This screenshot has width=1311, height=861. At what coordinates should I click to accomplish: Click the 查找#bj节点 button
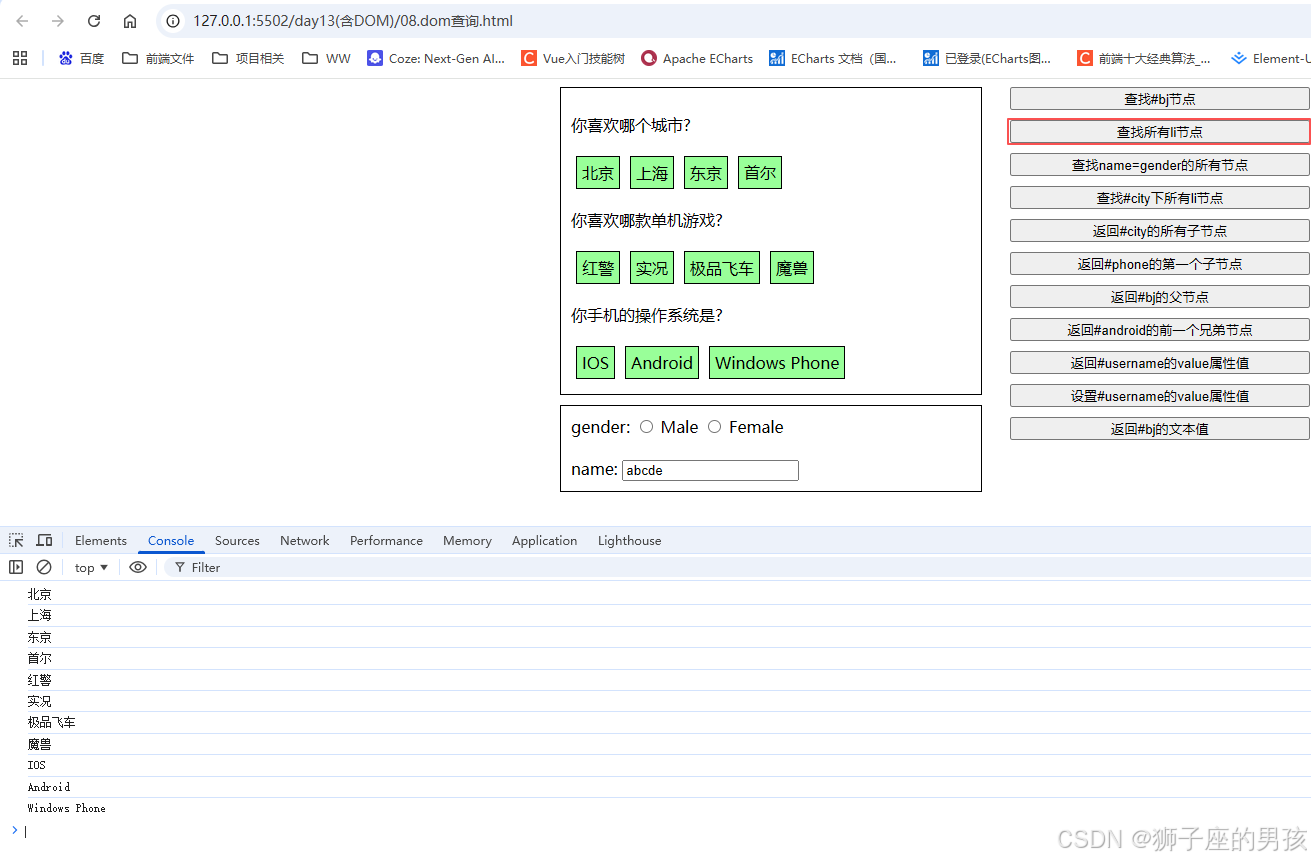[1159, 98]
